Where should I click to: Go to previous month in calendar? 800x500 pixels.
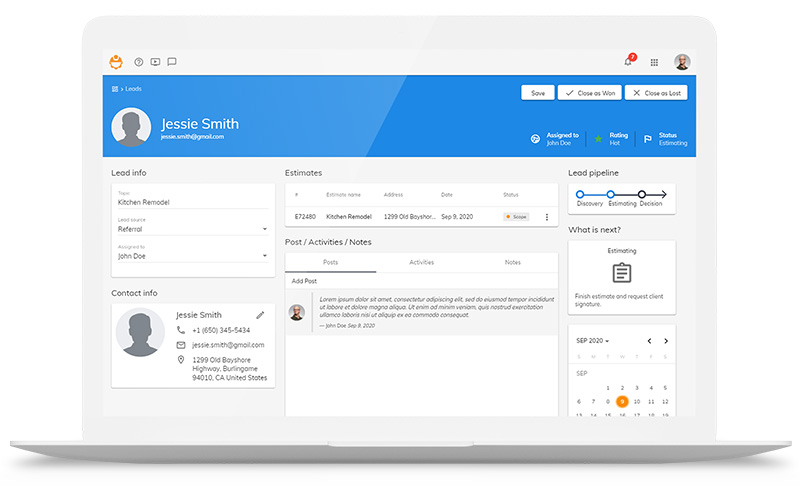coord(649,341)
